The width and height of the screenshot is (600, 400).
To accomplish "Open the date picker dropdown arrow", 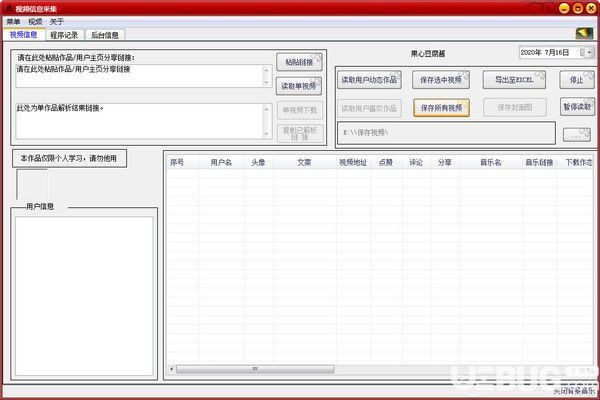I will coord(590,52).
